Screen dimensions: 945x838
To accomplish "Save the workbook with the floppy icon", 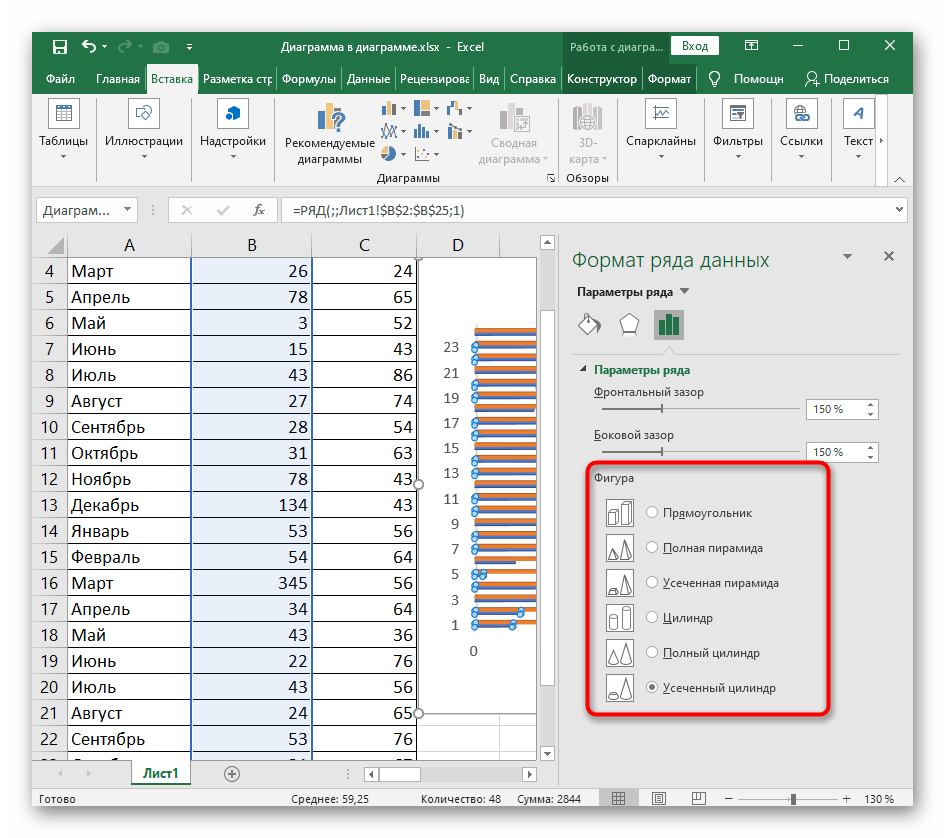I will 60,46.
